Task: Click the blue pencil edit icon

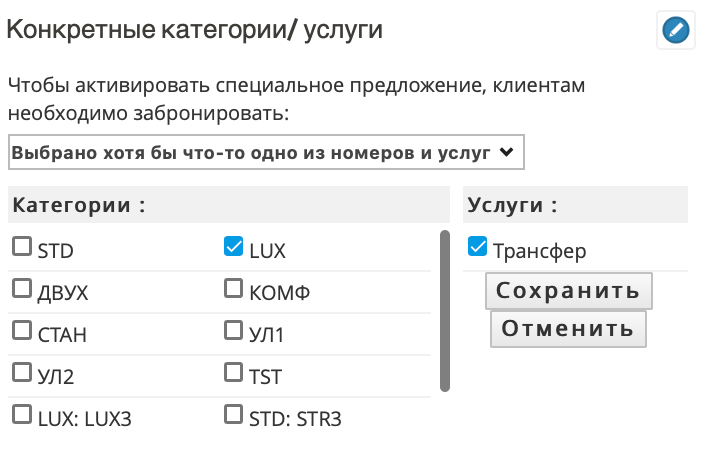Action: [676, 30]
